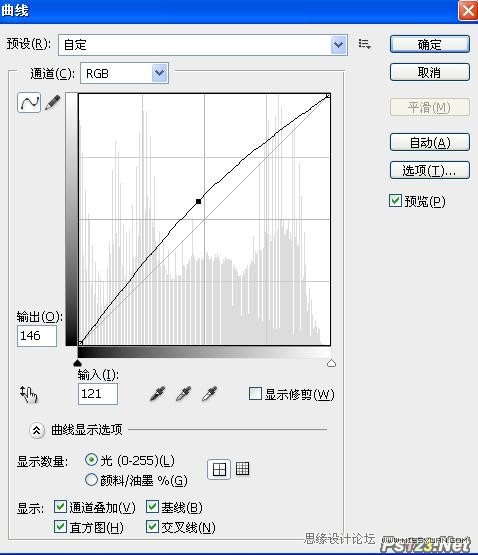Click the black point input slider

coord(77,363)
